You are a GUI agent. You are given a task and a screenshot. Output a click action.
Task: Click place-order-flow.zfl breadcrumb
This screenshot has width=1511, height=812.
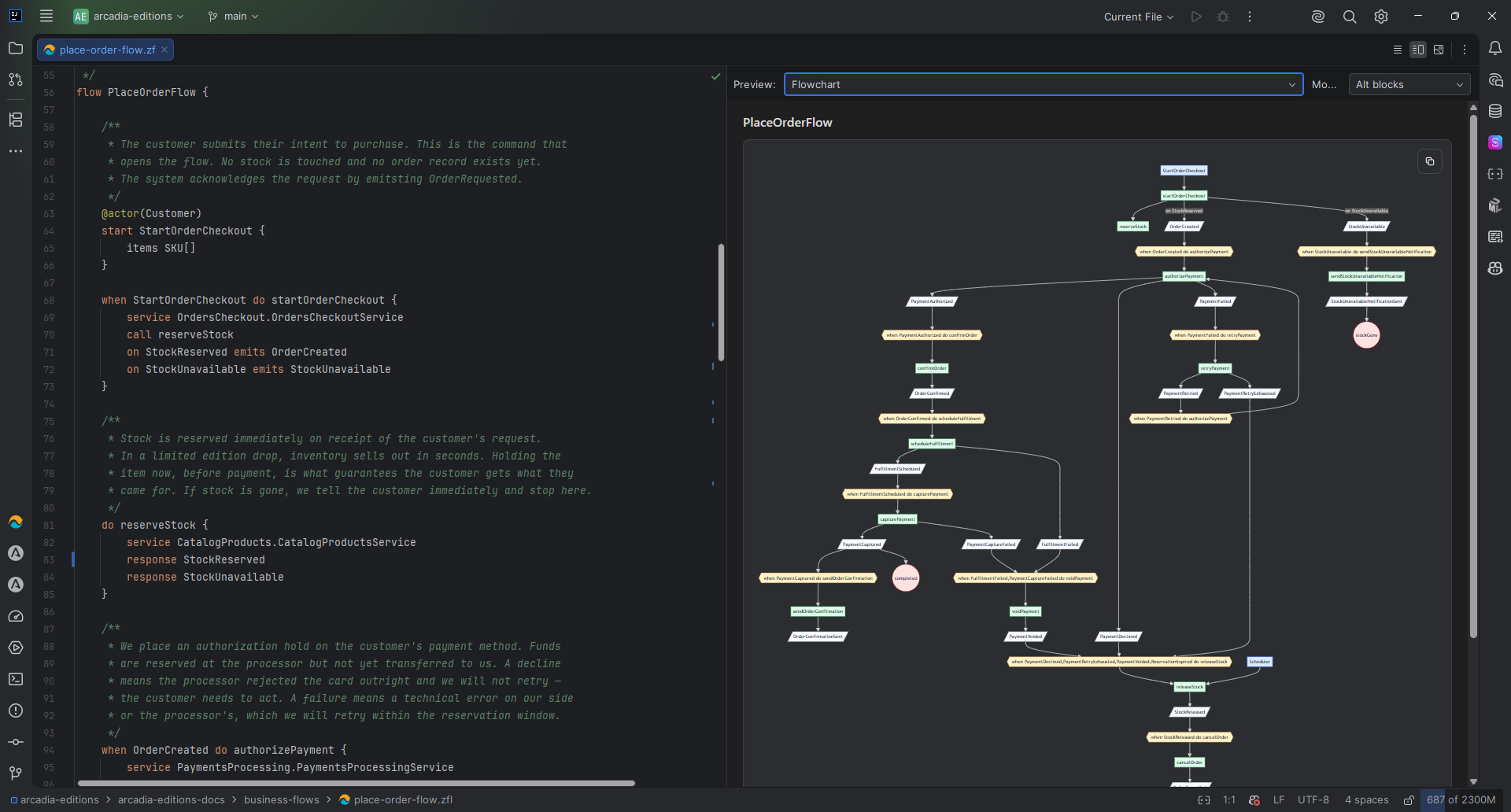(396, 800)
